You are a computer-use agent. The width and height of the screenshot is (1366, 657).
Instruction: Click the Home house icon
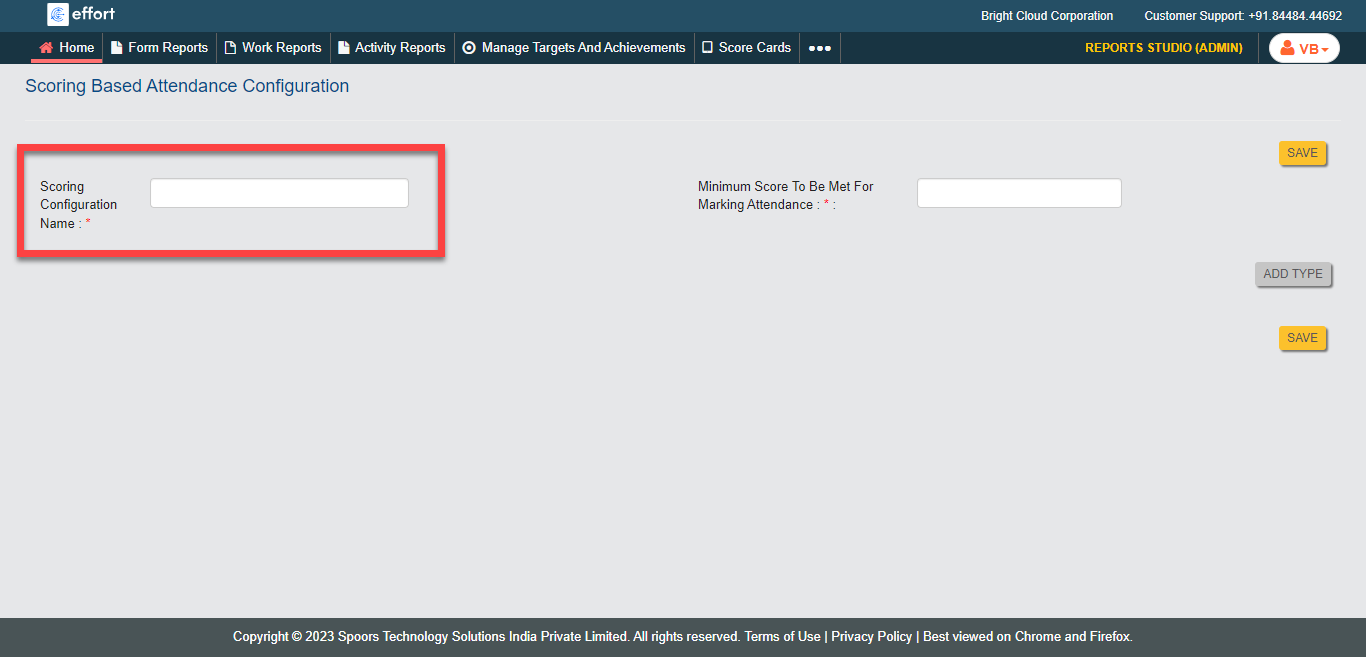[46, 47]
